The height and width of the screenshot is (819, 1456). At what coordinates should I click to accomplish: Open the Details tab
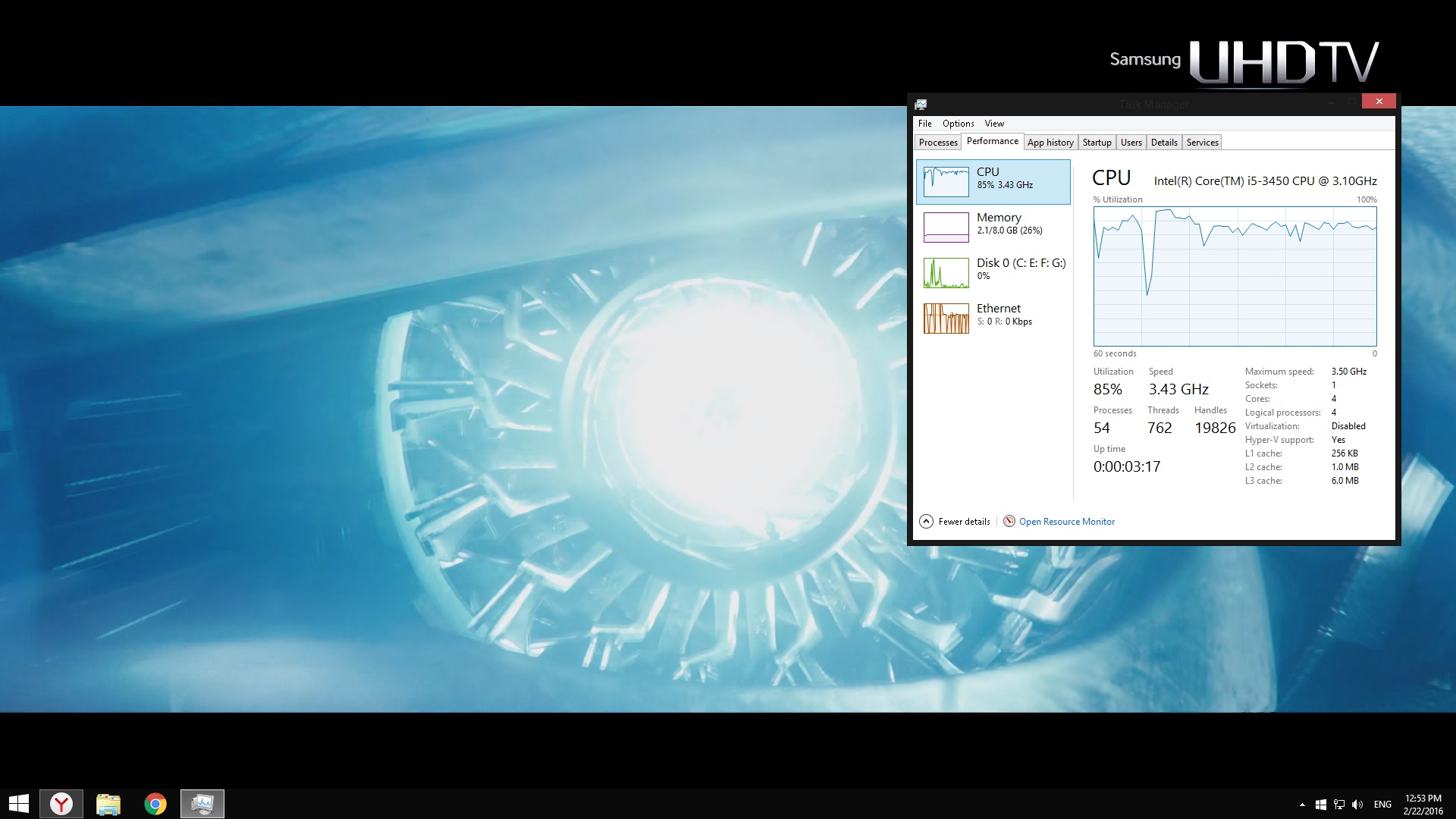tap(1163, 143)
